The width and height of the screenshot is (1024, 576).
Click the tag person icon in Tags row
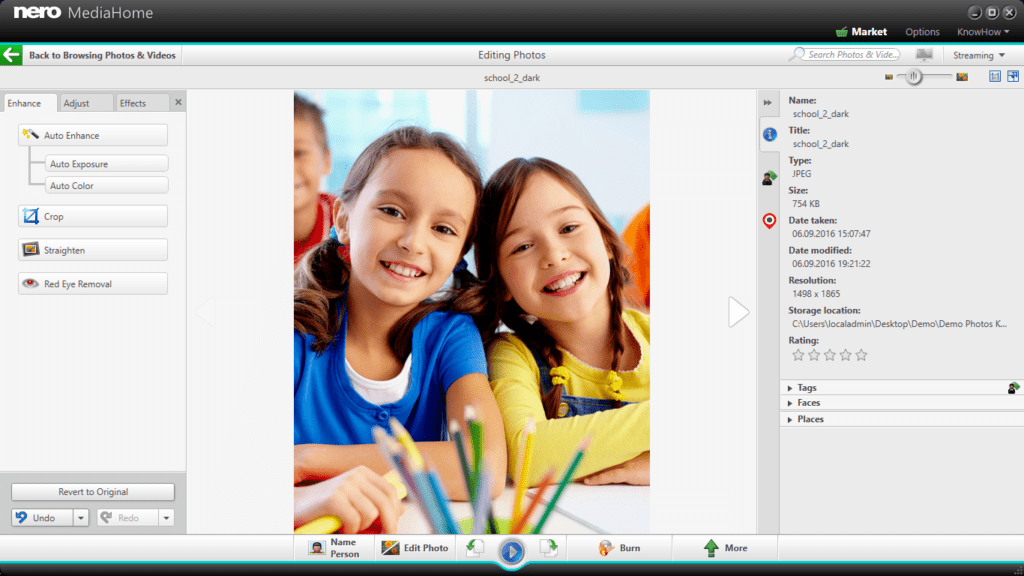point(1013,388)
